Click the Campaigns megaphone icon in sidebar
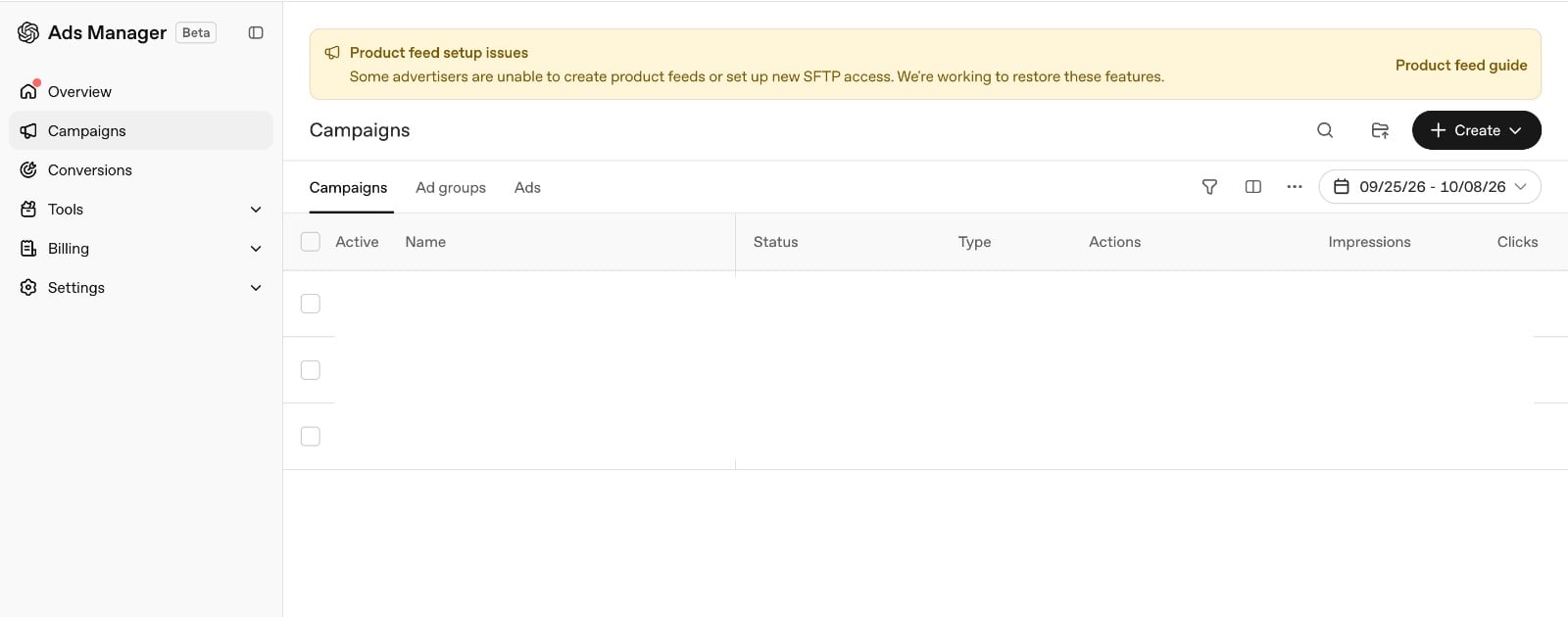 click(28, 130)
